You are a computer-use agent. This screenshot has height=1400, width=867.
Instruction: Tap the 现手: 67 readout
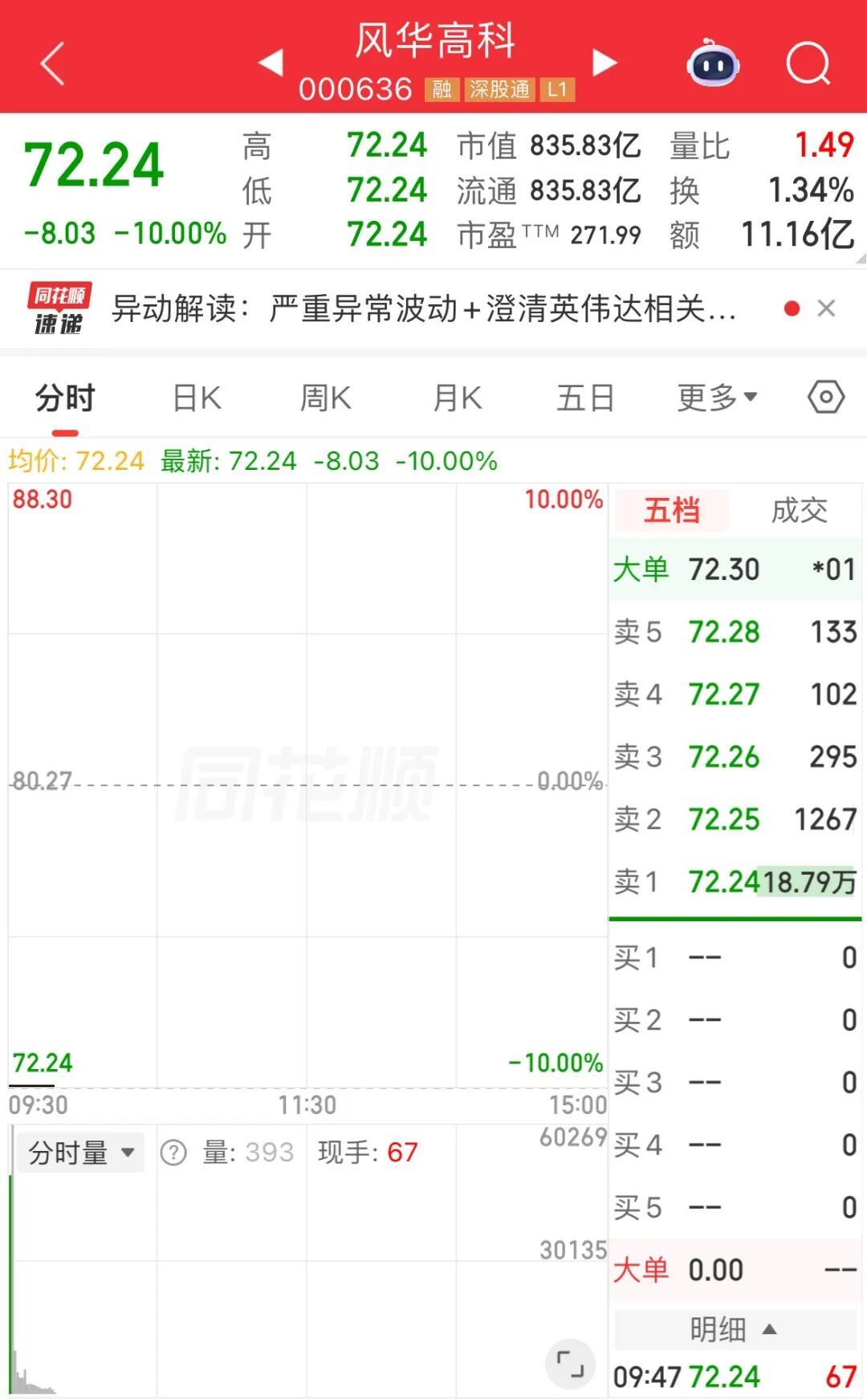[368, 1153]
